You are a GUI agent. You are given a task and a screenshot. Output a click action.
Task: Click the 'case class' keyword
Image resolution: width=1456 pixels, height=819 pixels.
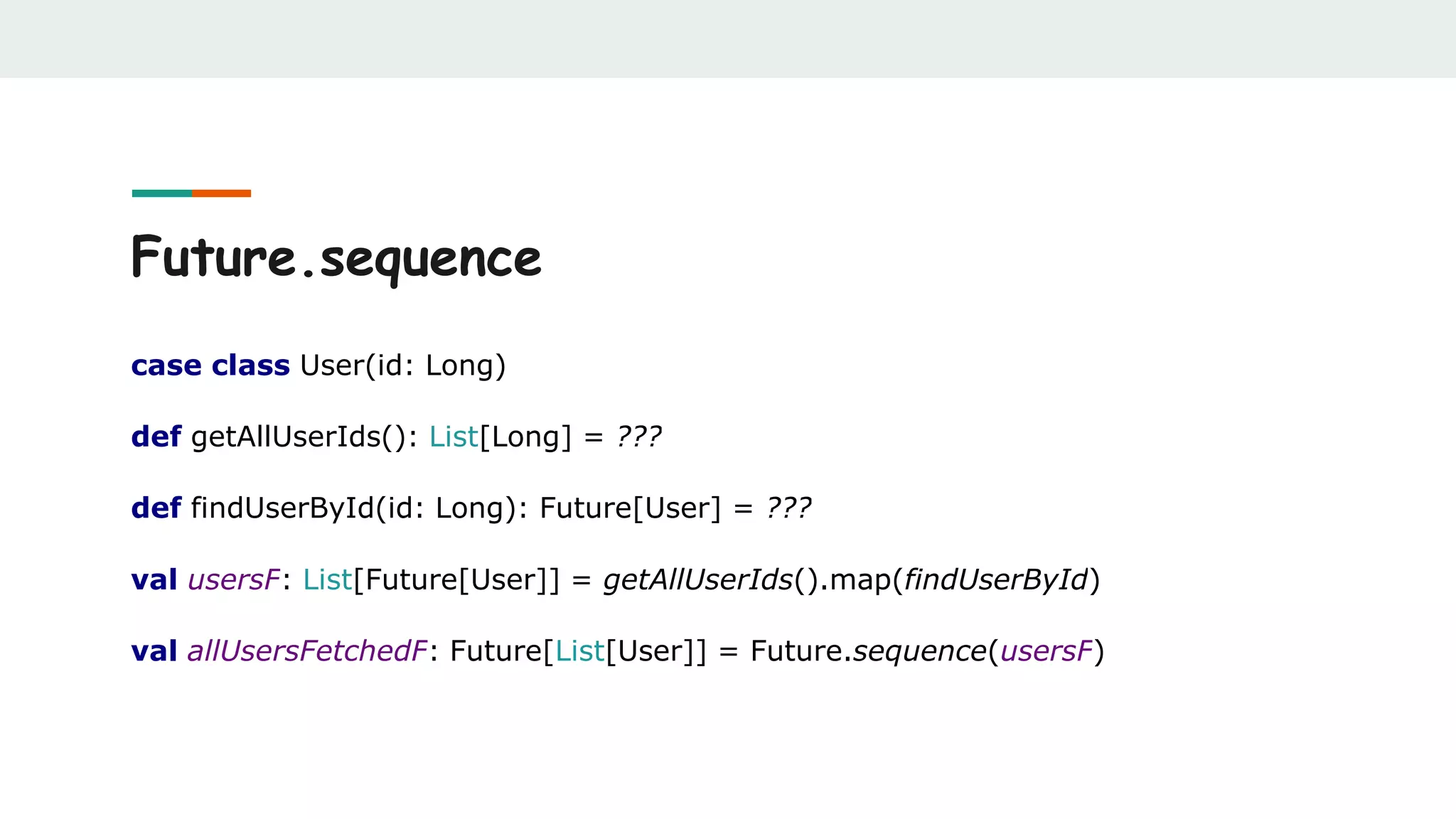210,365
